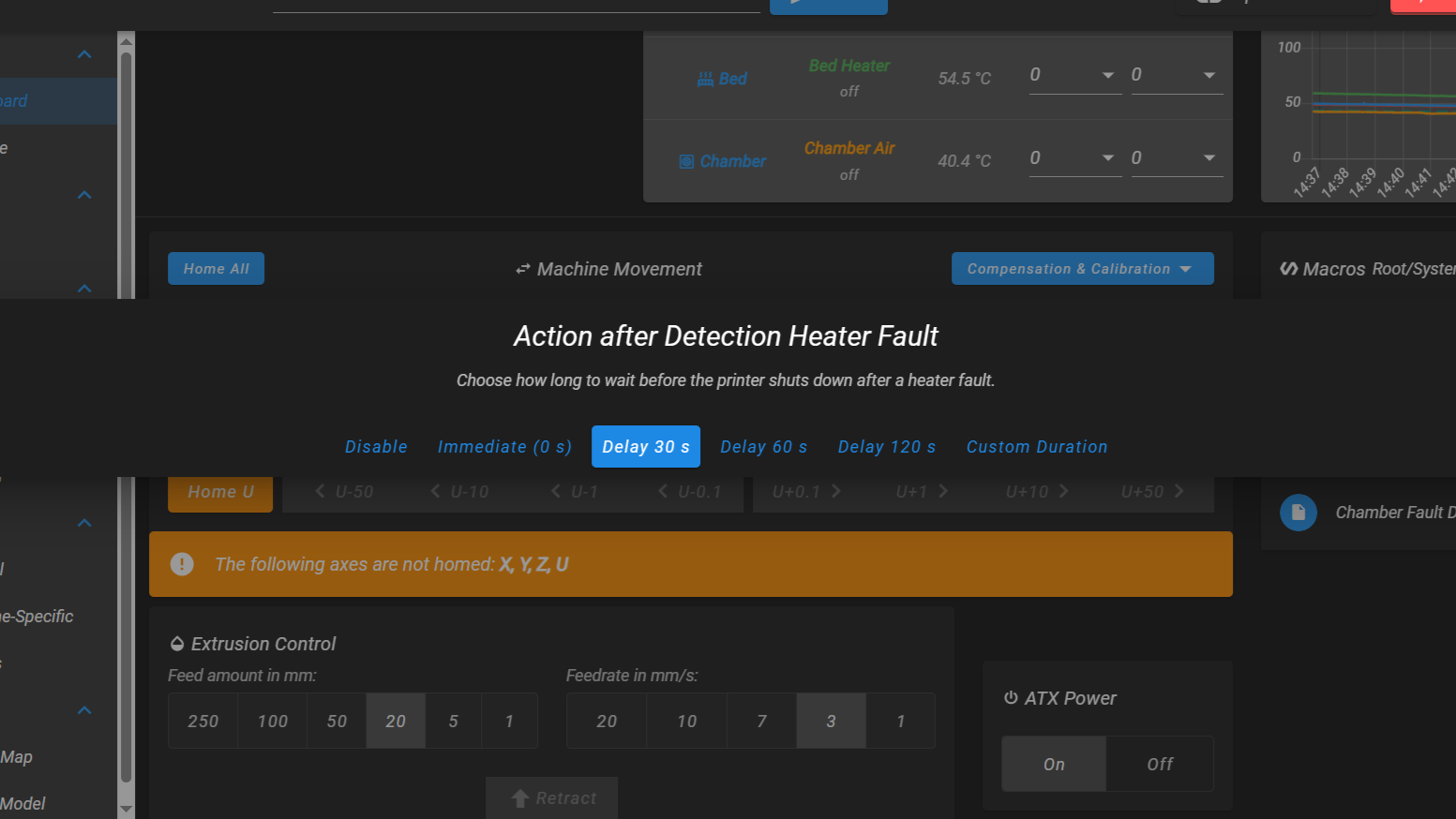The width and height of the screenshot is (1456, 819).
Task: Select 1 mm feed amount
Action: pos(509,721)
